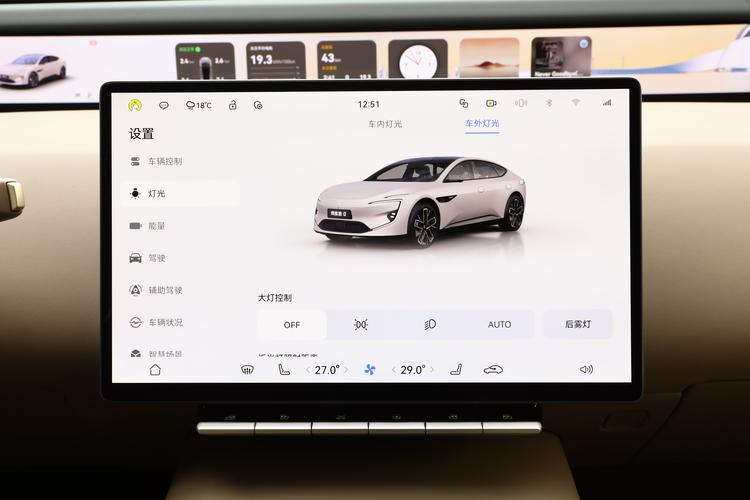Viewport: 750px width, 500px height.
Task: Decrease driver temperature with left arrow
Action: [307, 369]
